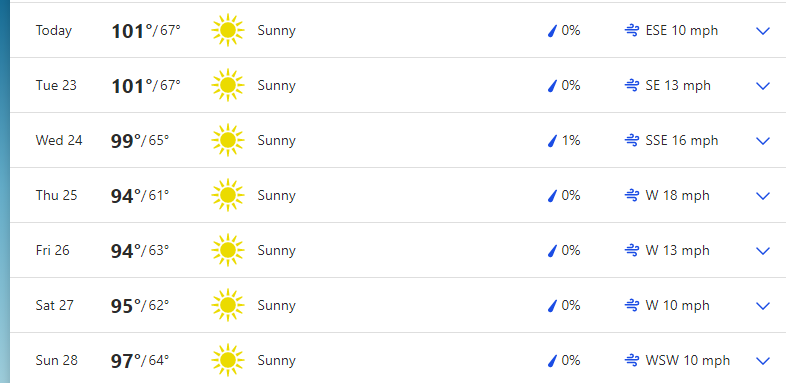Open Fri 26 details using chevron
Viewport: 786px width, 383px height.
click(x=762, y=251)
